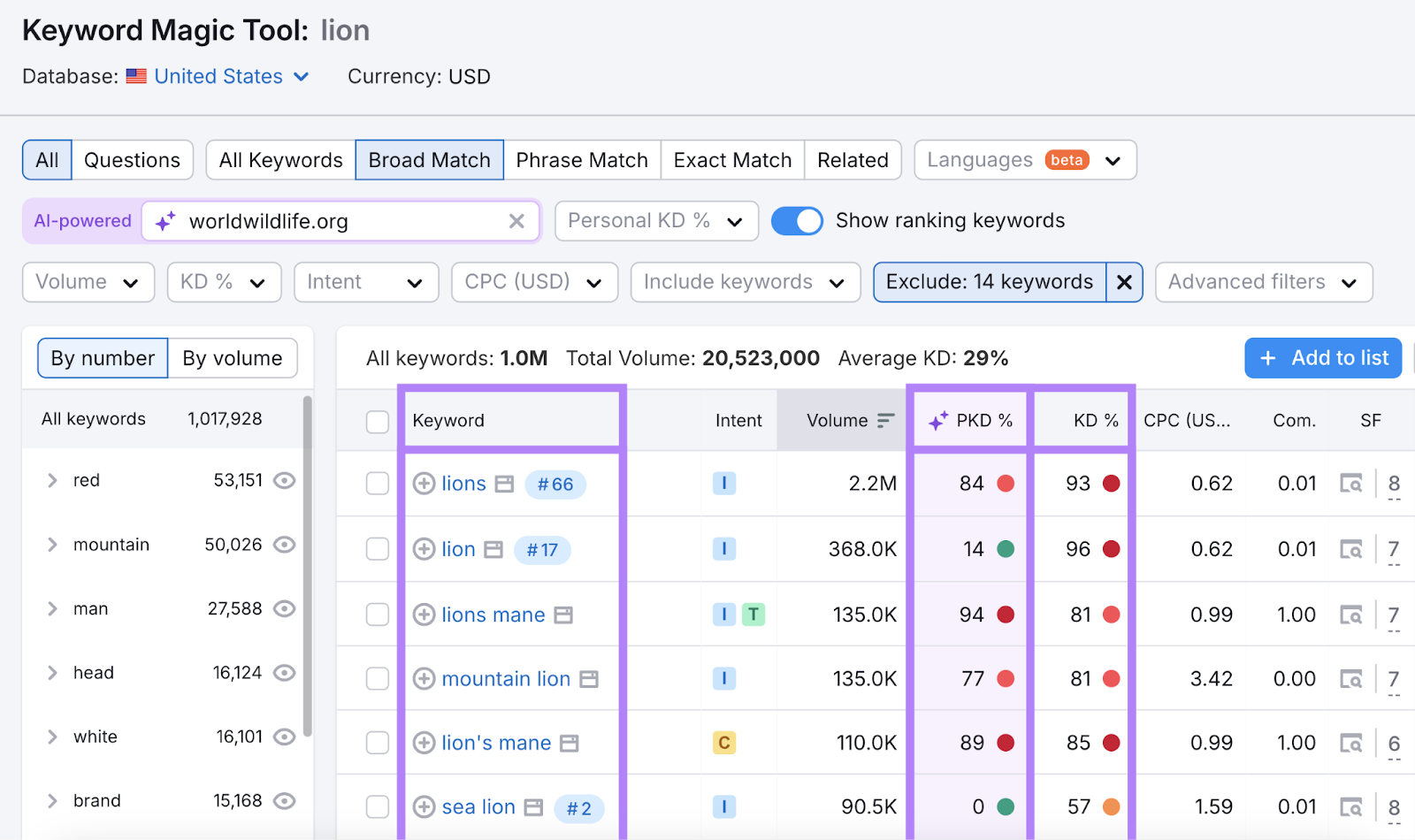This screenshot has height=840, width=1415.
Task: Click the keyword groups sidebar scrollbar
Action: click(x=307, y=566)
